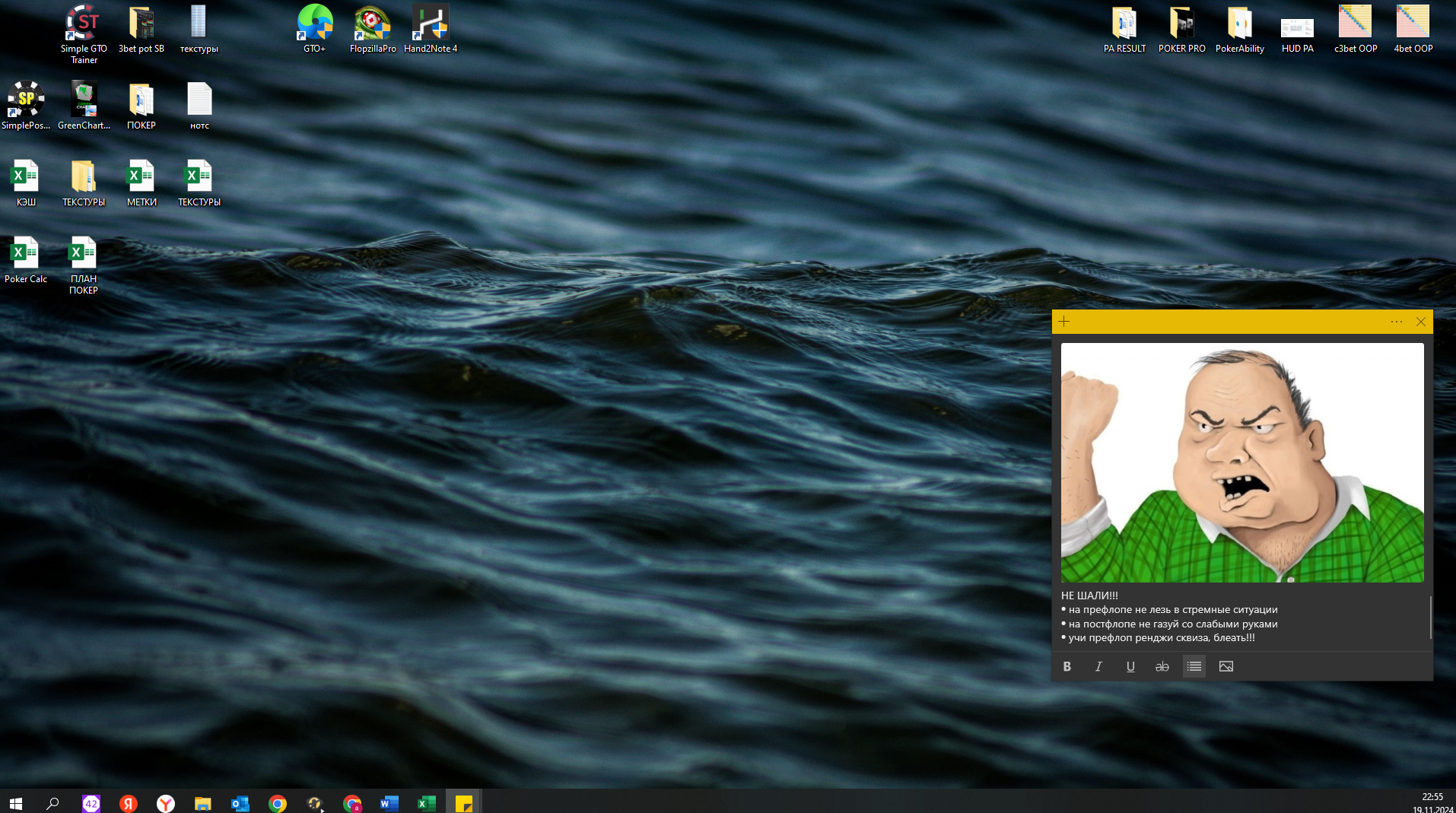
Task: Toggle italic formatting in sticky note
Action: click(x=1098, y=666)
